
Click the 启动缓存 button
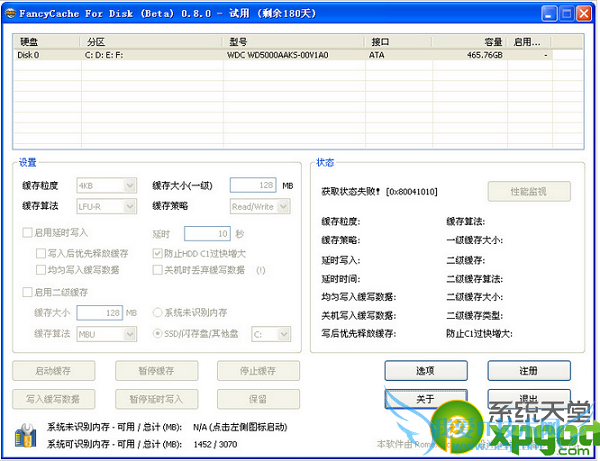coord(54,371)
